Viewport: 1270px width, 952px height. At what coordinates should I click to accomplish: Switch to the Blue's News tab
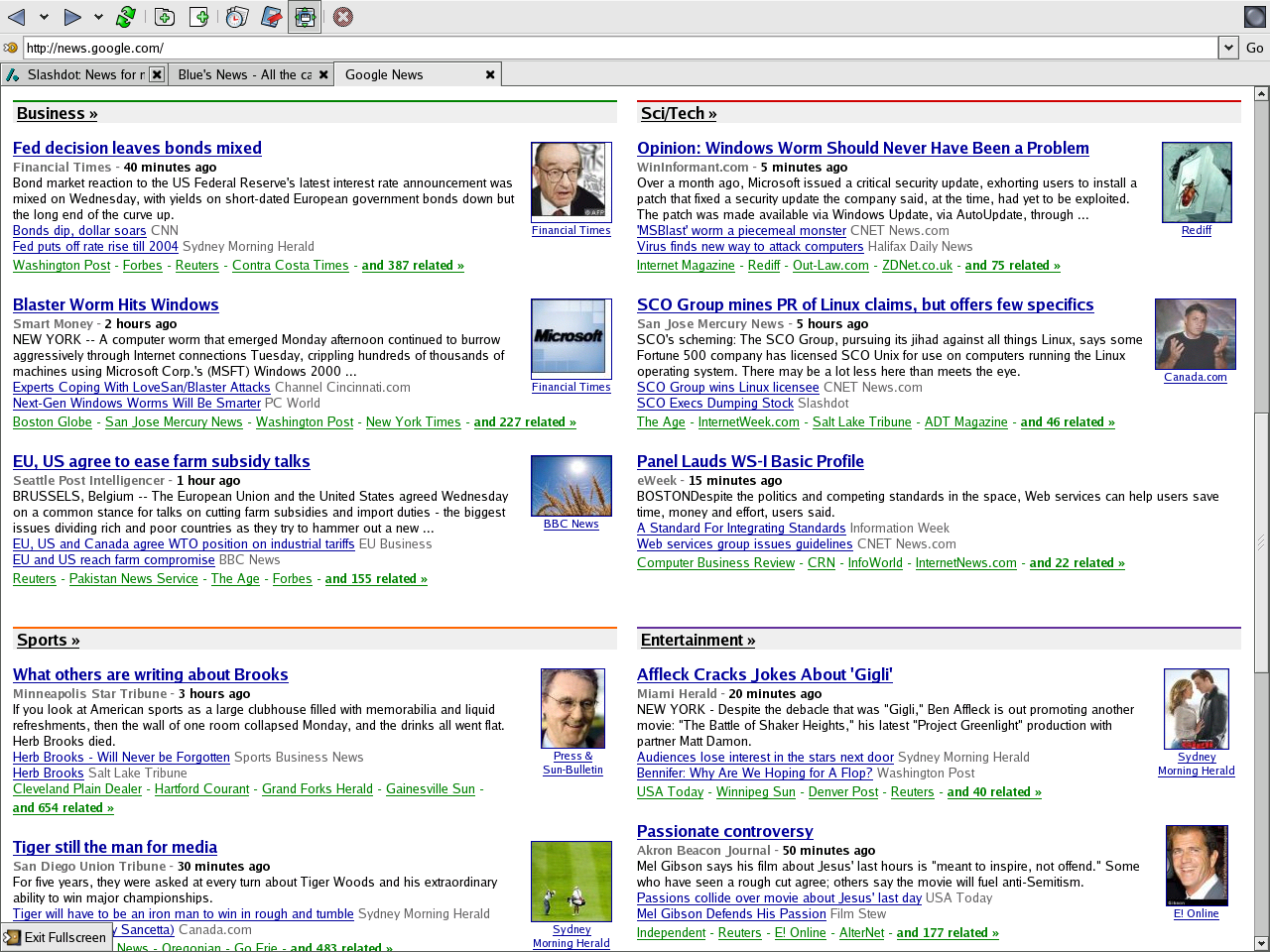[250, 74]
